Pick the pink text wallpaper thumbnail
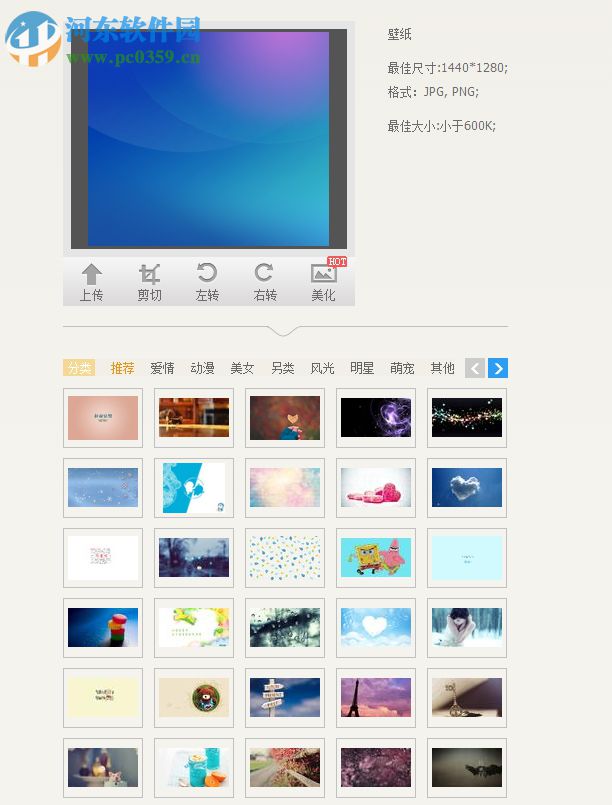This screenshot has width=612, height=805. [103, 418]
